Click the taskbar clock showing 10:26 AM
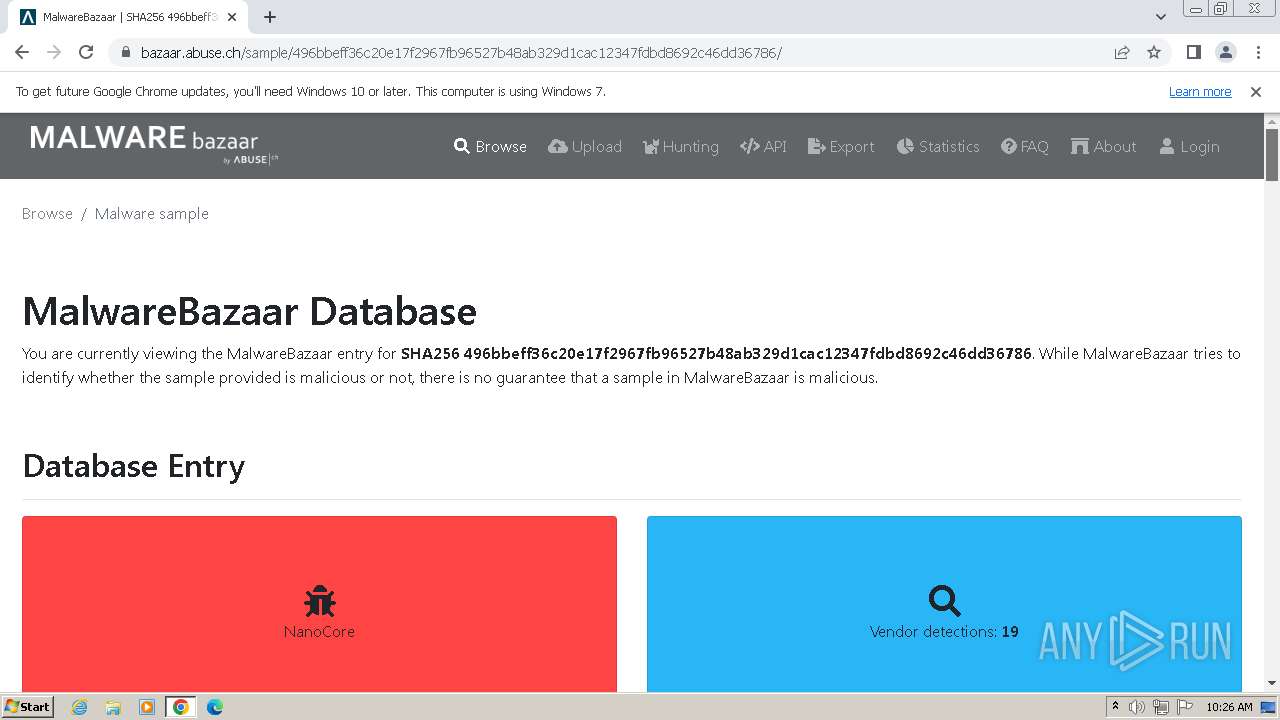This screenshot has width=1280, height=720. tap(1229, 707)
